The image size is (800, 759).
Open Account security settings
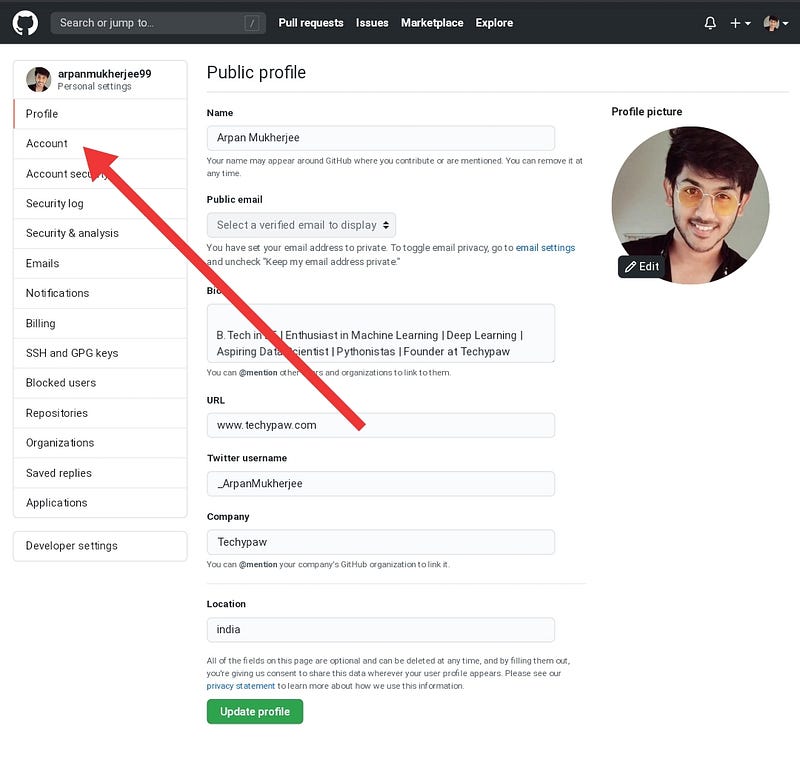coord(100,174)
